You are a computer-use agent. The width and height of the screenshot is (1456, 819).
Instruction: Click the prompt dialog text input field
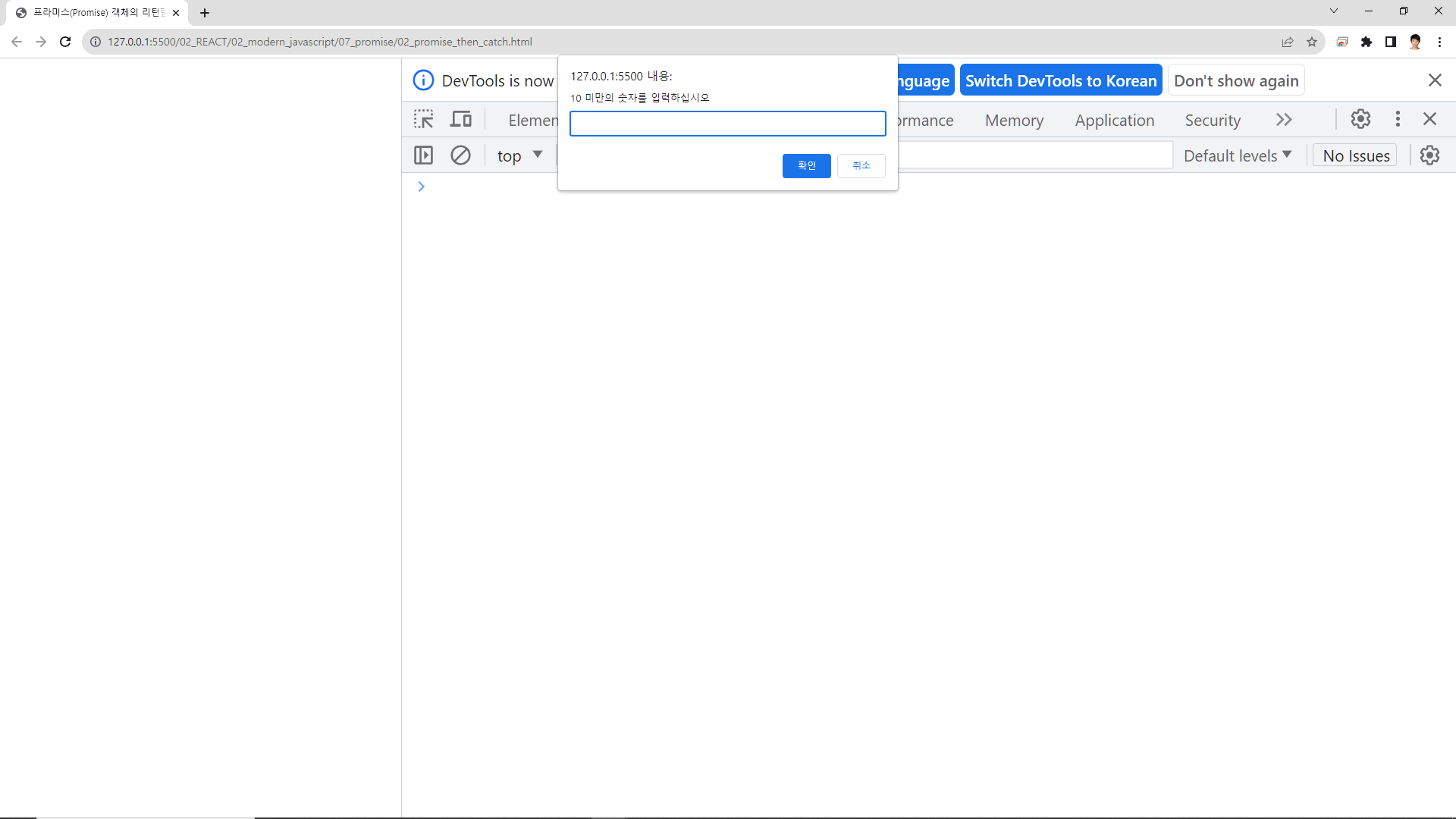coord(727,124)
